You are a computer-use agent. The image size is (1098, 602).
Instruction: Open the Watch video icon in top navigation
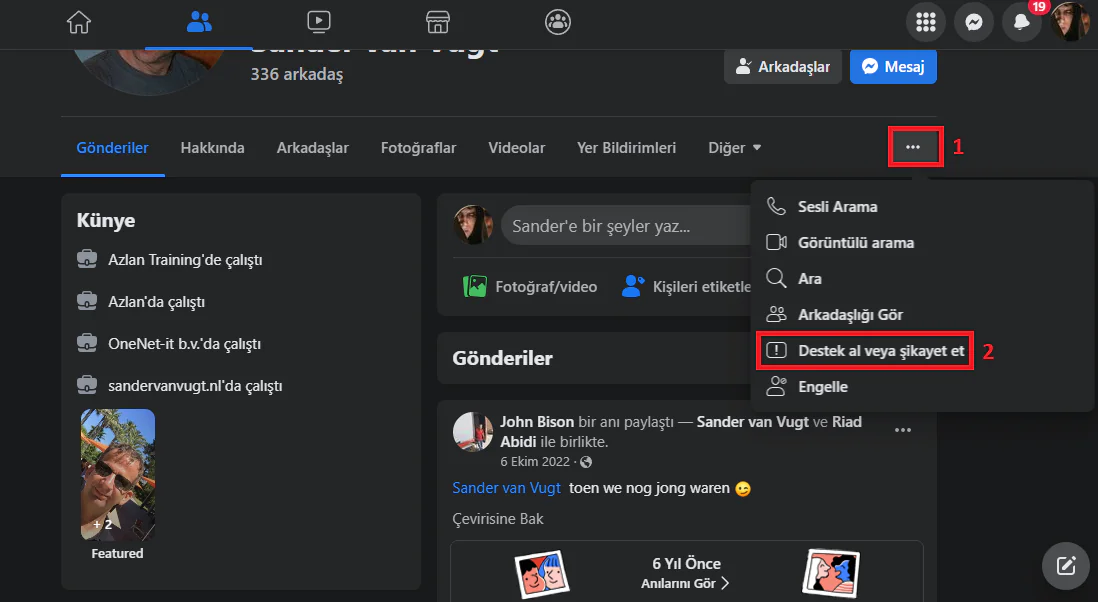click(318, 21)
